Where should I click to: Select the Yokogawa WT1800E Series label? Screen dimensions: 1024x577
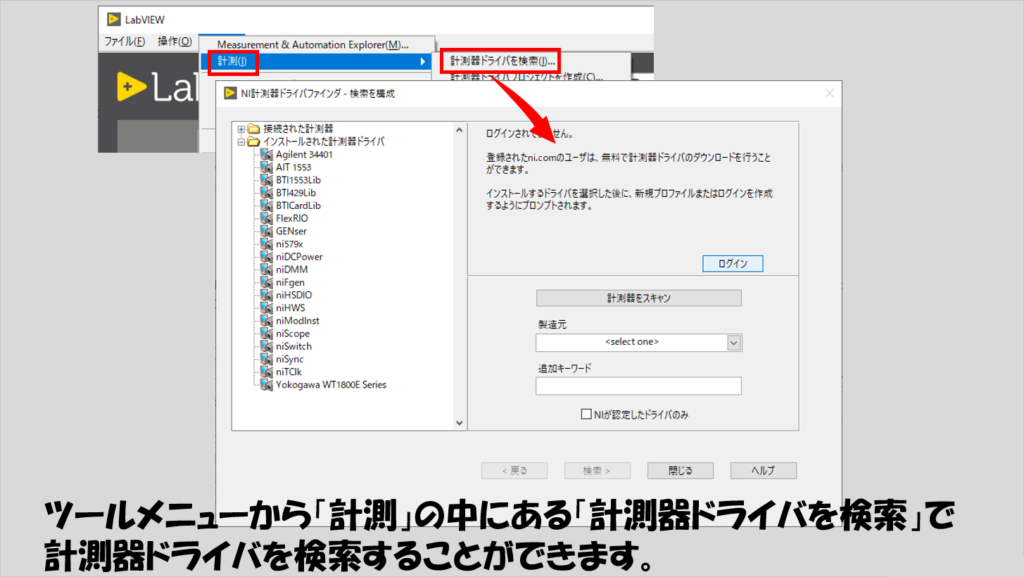(331, 384)
